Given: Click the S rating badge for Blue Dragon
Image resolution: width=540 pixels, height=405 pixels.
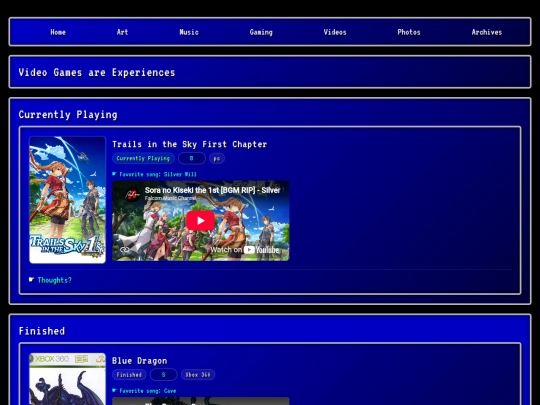Looking at the screenshot, I should click(164, 375).
